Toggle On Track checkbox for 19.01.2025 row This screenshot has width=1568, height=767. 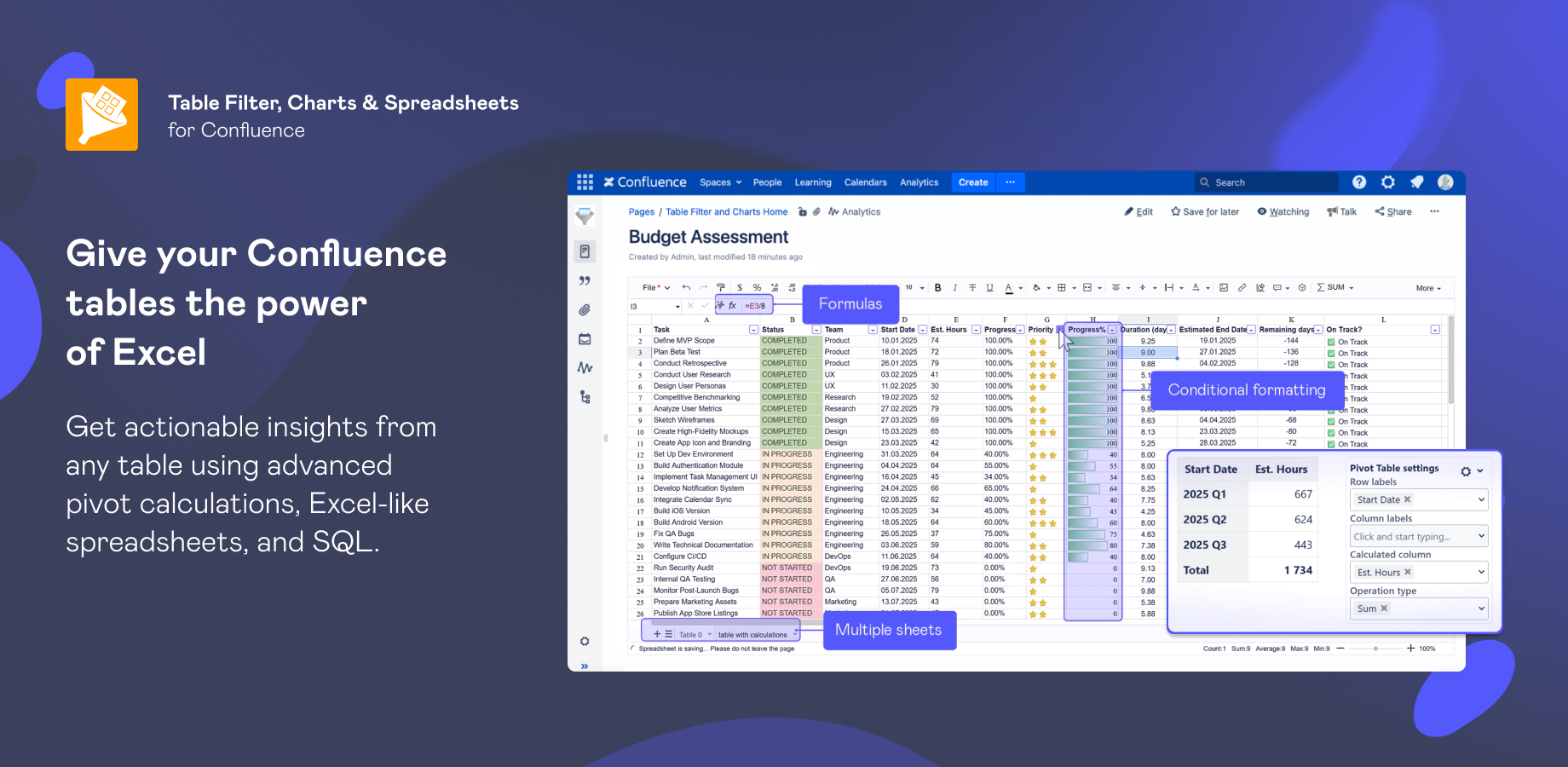click(x=1331, y=342)
